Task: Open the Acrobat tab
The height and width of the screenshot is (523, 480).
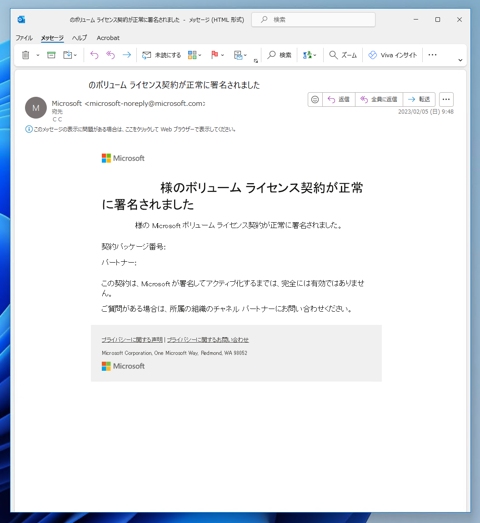Action: (108, 38)
